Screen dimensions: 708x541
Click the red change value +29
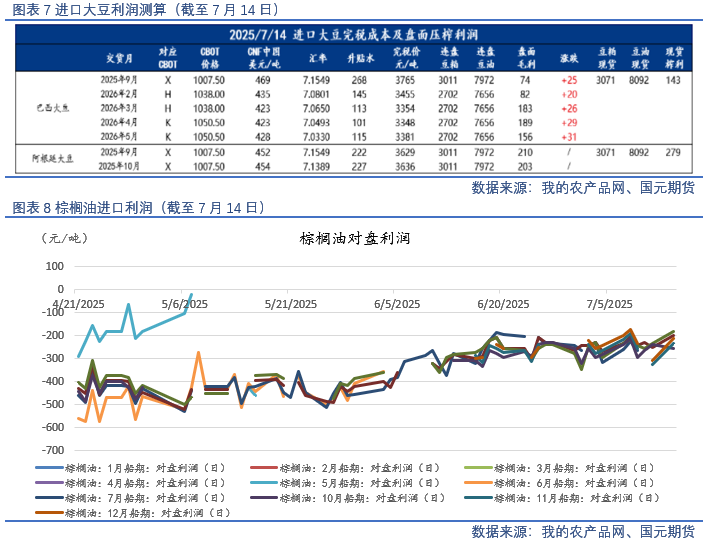point(569,122)
